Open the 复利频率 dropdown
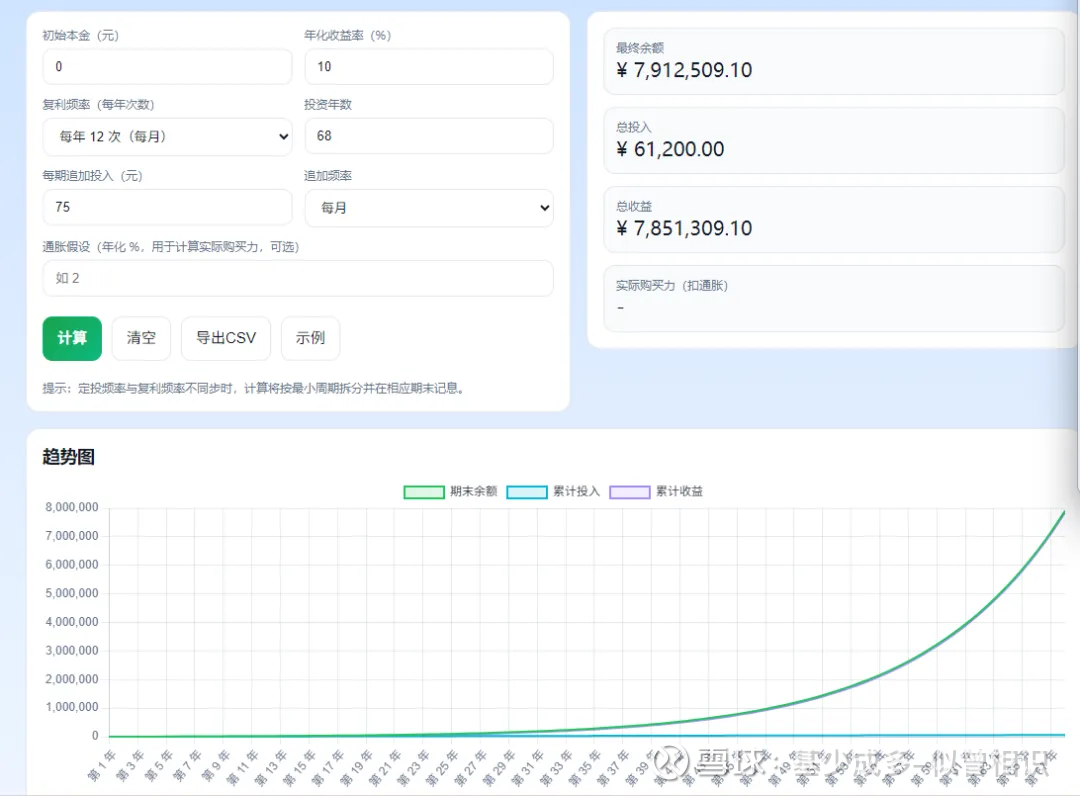Image resolution: width=1080 pixels, height=796 pixels. (167, 137)
